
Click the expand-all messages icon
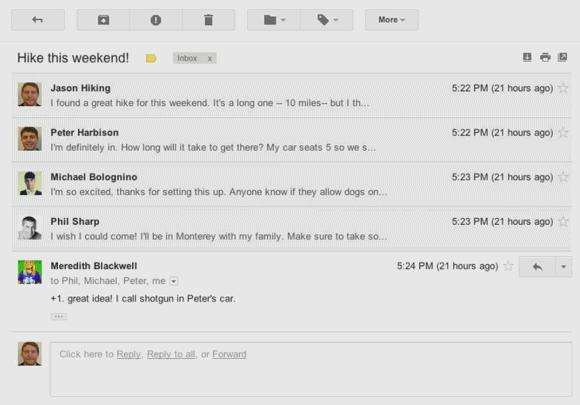pos(527,57)
